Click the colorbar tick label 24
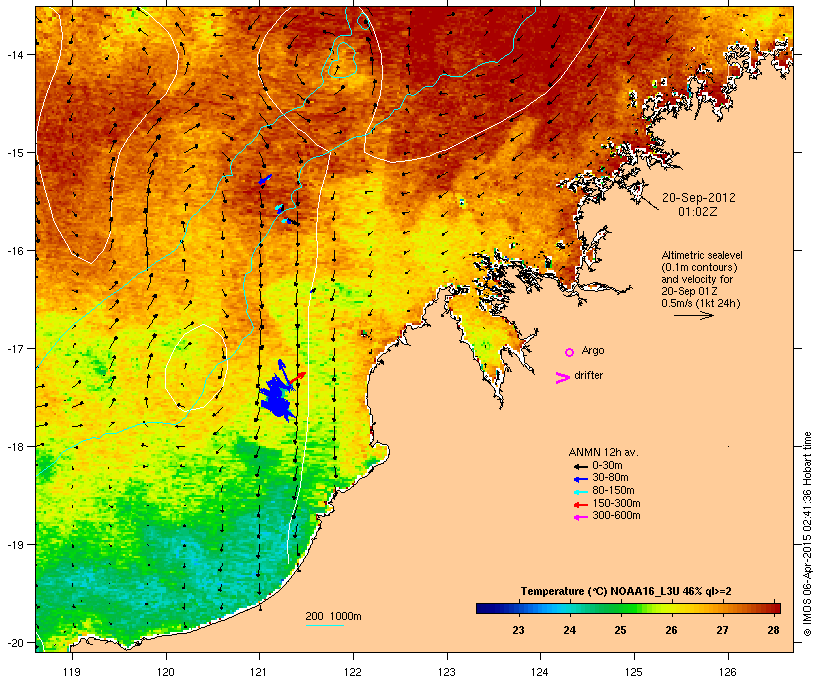The width and height of the screenshot is (820, 680). click(x=570, y=630)
